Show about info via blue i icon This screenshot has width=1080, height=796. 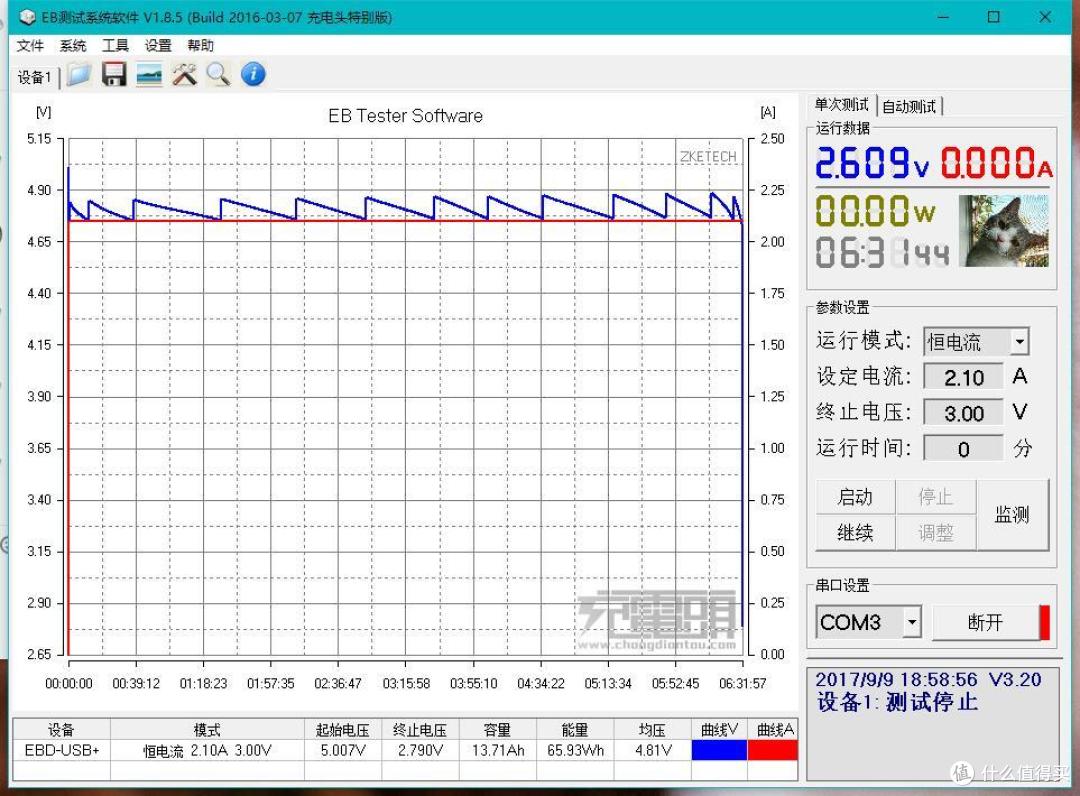point(253,74)
